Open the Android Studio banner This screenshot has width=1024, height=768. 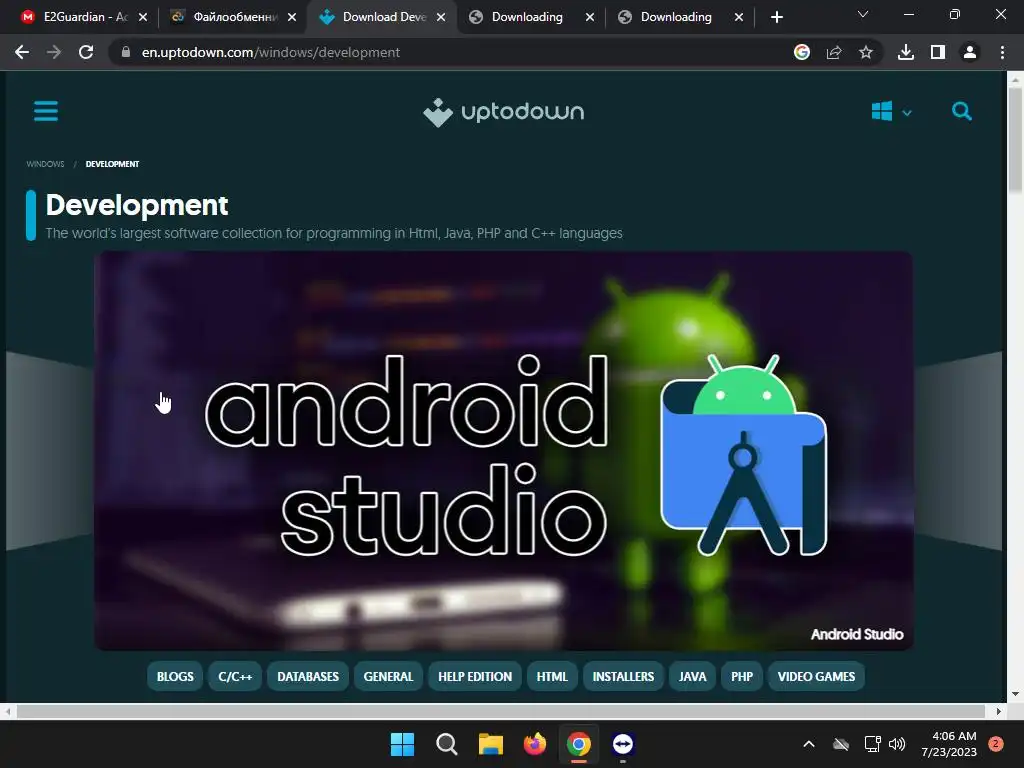(504, 451)
